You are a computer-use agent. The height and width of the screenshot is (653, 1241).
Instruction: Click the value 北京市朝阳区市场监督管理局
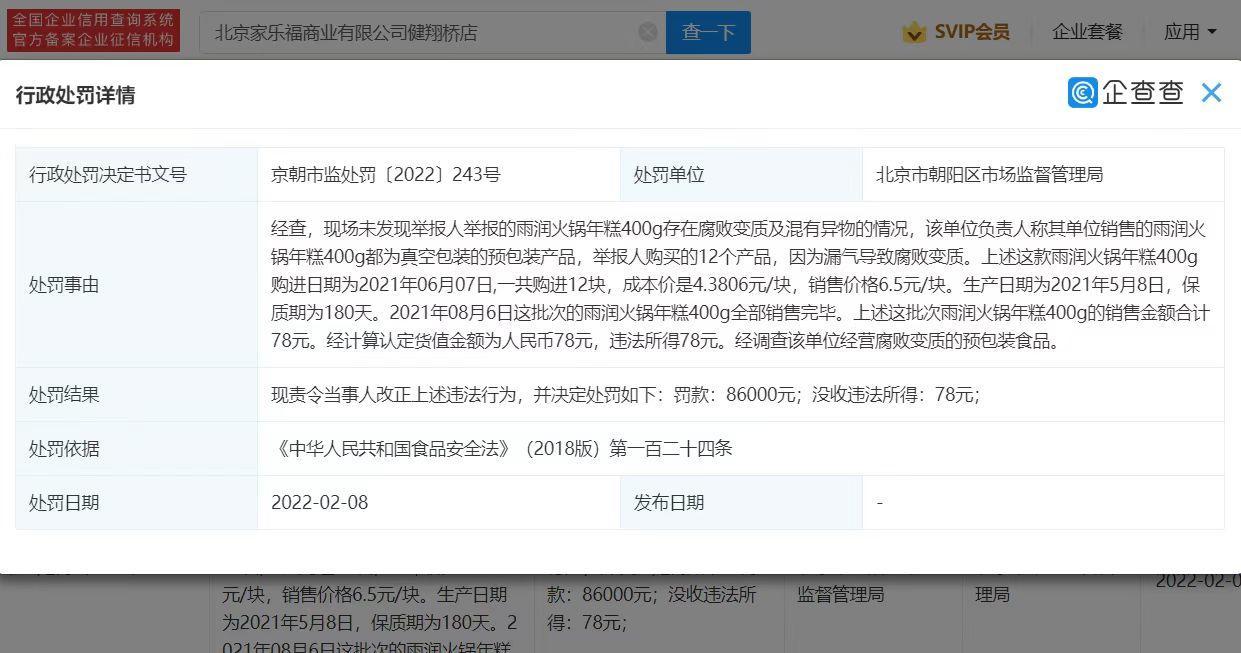click(989, 175)
